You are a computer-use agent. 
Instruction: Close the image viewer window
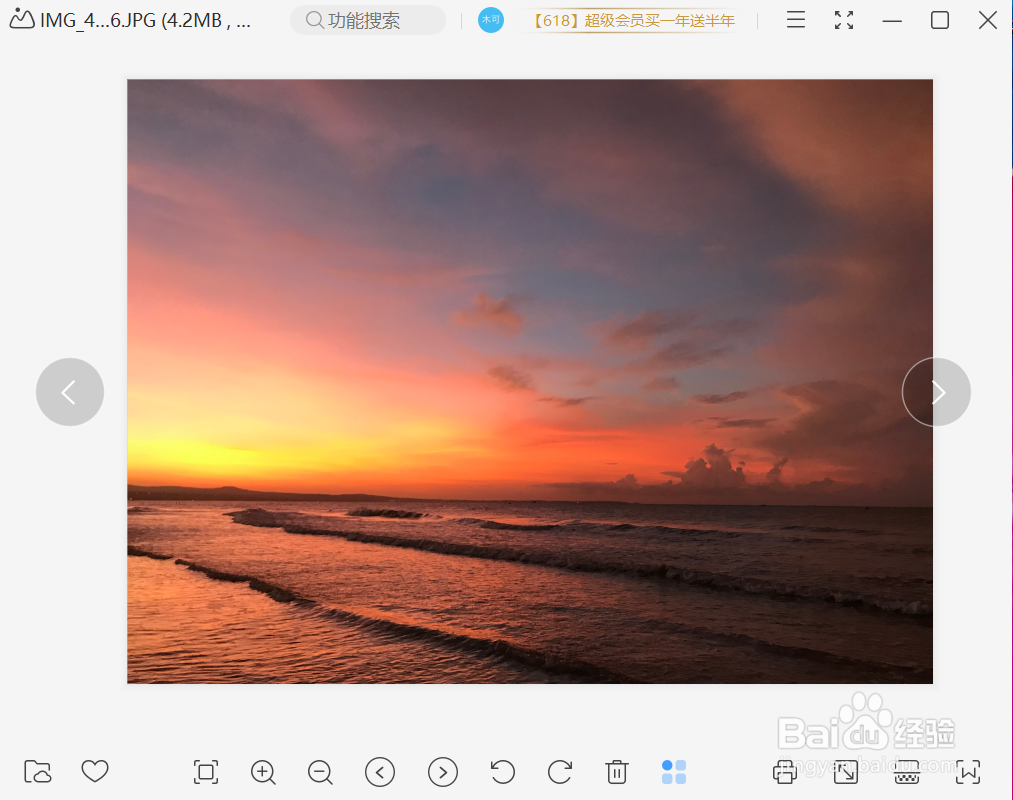click(x=988, y=20)
